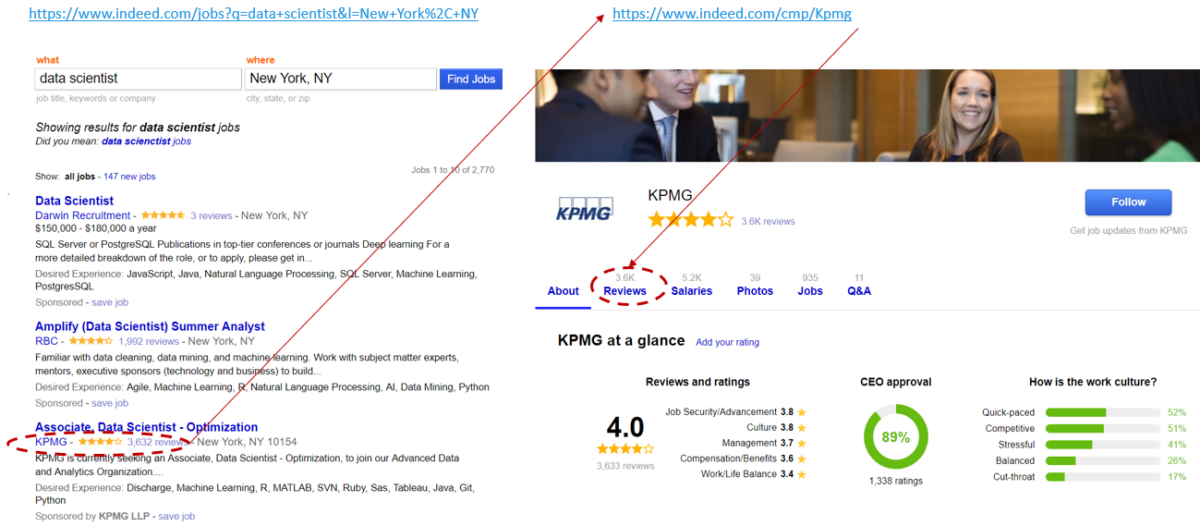Switch to the Q&A tab
This screenshot has width=1200, height=526.
tap(859, 291)
